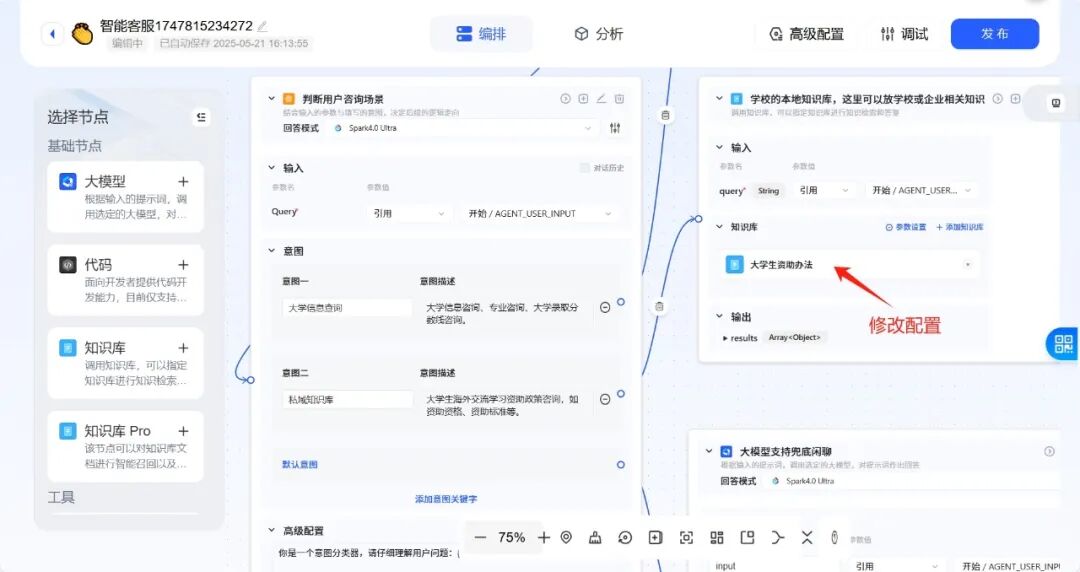Click the blue 发布 button
The image size is (1080, 572).
click(x=994, y=34)
